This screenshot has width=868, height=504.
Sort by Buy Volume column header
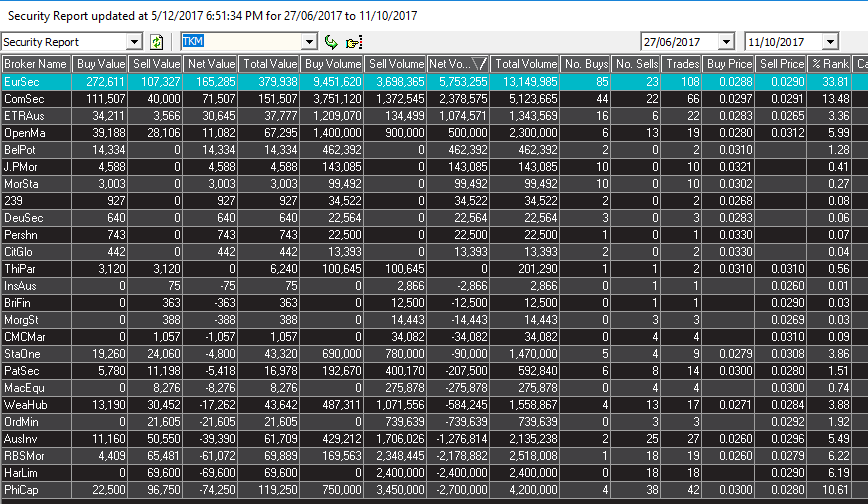(332, 64)
